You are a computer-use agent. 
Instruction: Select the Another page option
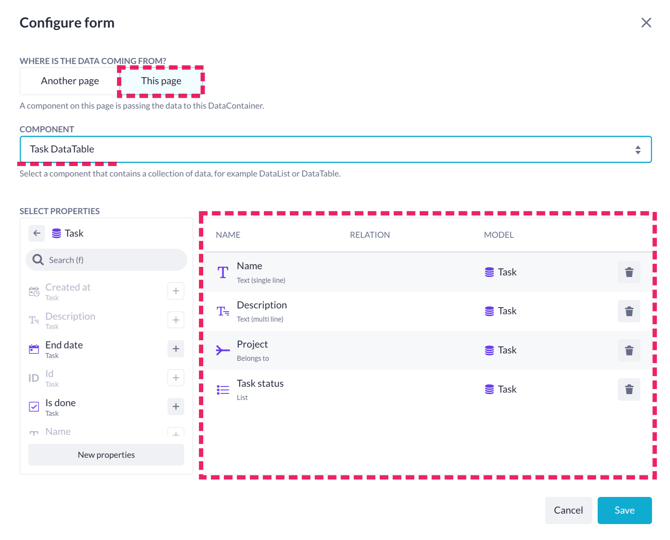[x=70, y=81]
